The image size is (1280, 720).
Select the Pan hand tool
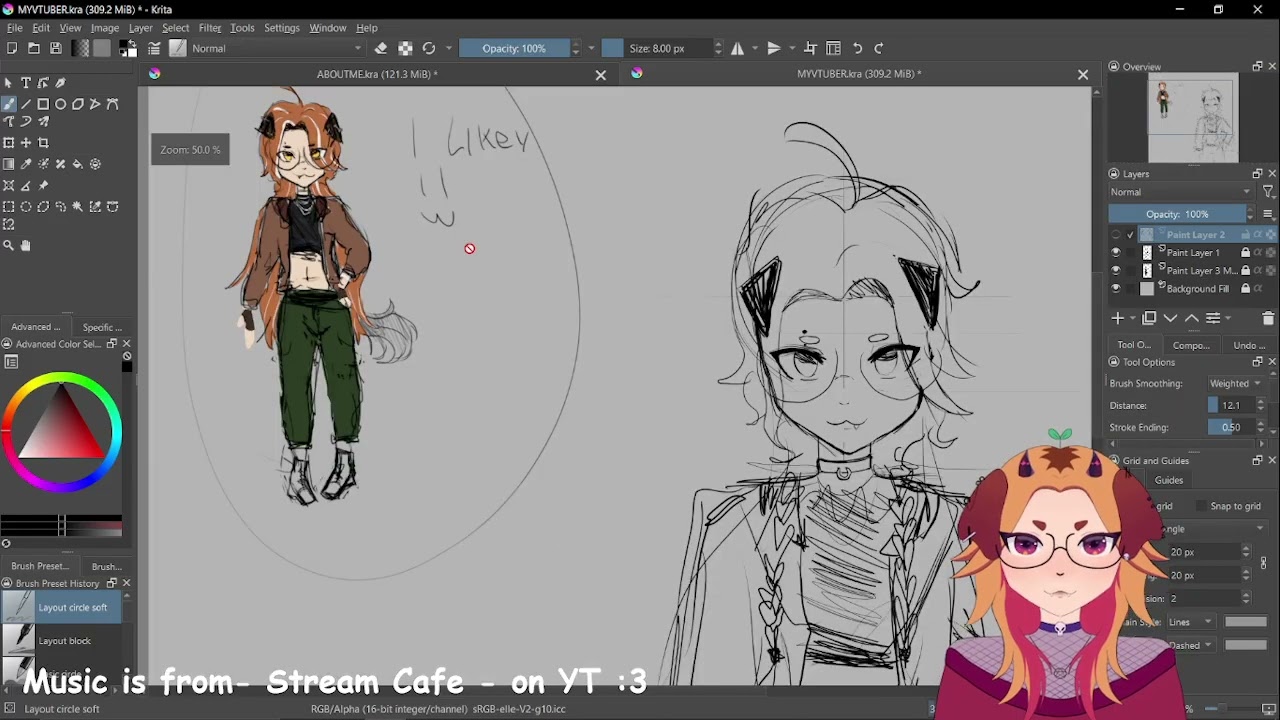[x=26, y=245]
